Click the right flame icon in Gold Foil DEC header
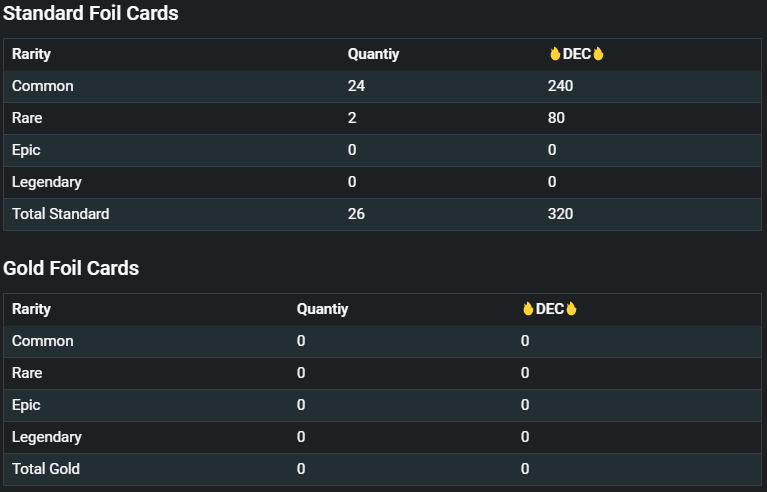 [571, 309]
